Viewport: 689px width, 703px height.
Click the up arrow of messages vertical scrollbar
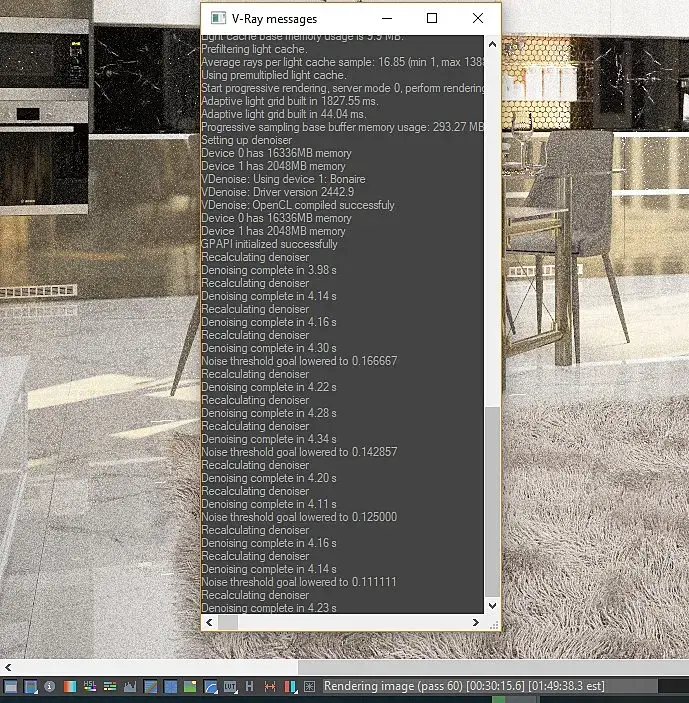click(492, 44)
